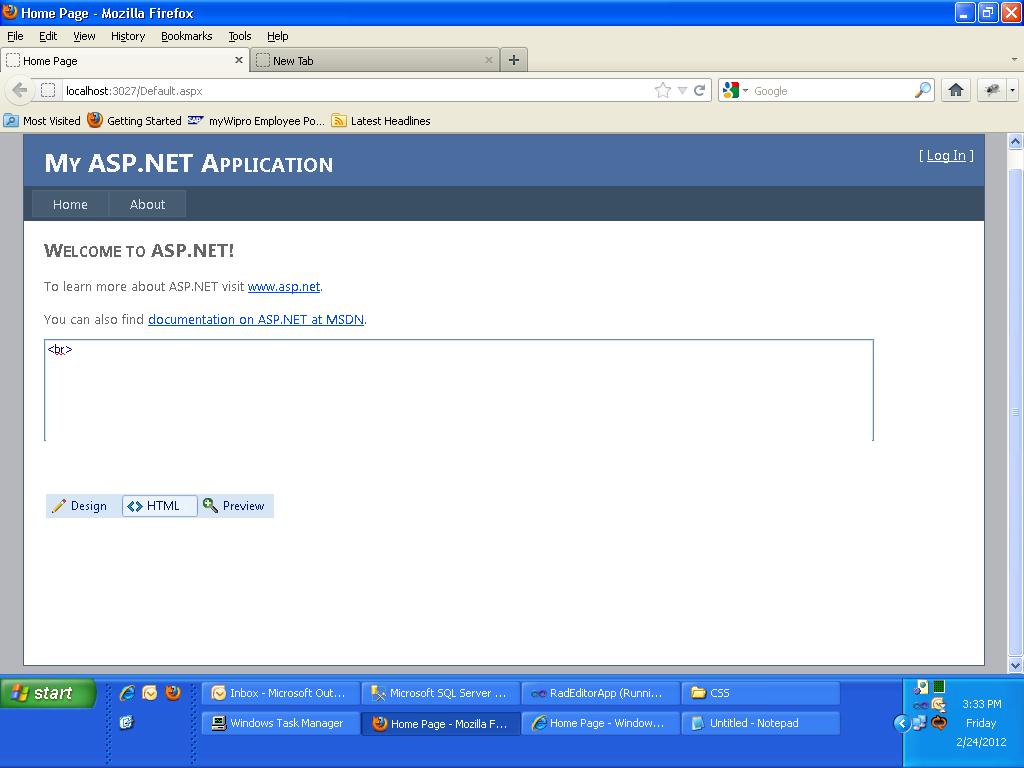Open the list all tabs dropdown

tap(1014, 59)
